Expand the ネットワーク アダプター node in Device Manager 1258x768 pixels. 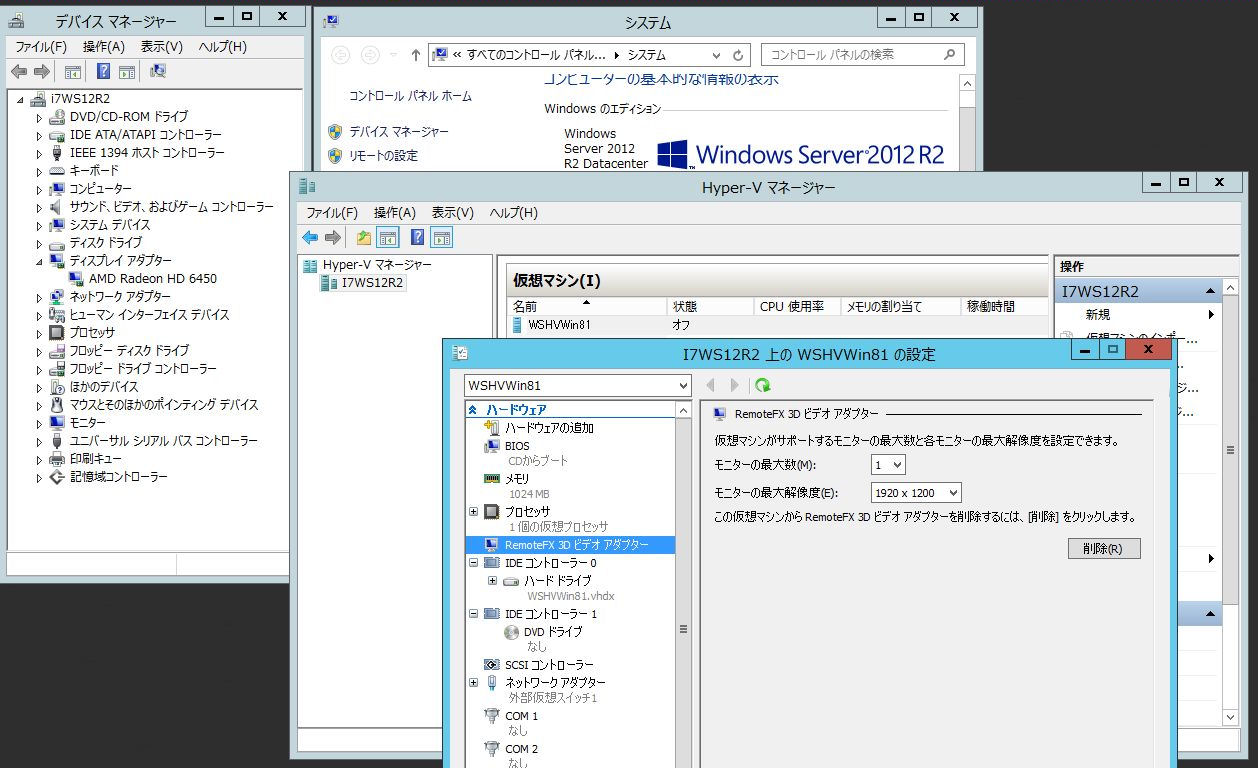pyautogui.click(x=40, y=297)
